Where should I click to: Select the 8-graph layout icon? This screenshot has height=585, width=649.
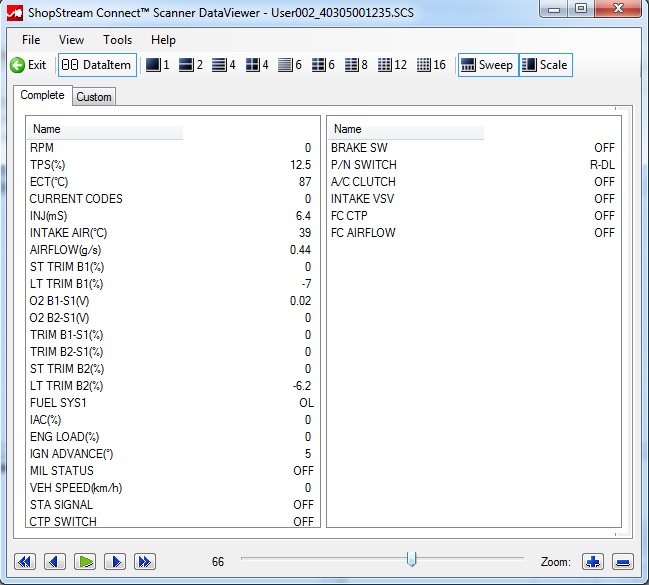(x=356, y=65)
